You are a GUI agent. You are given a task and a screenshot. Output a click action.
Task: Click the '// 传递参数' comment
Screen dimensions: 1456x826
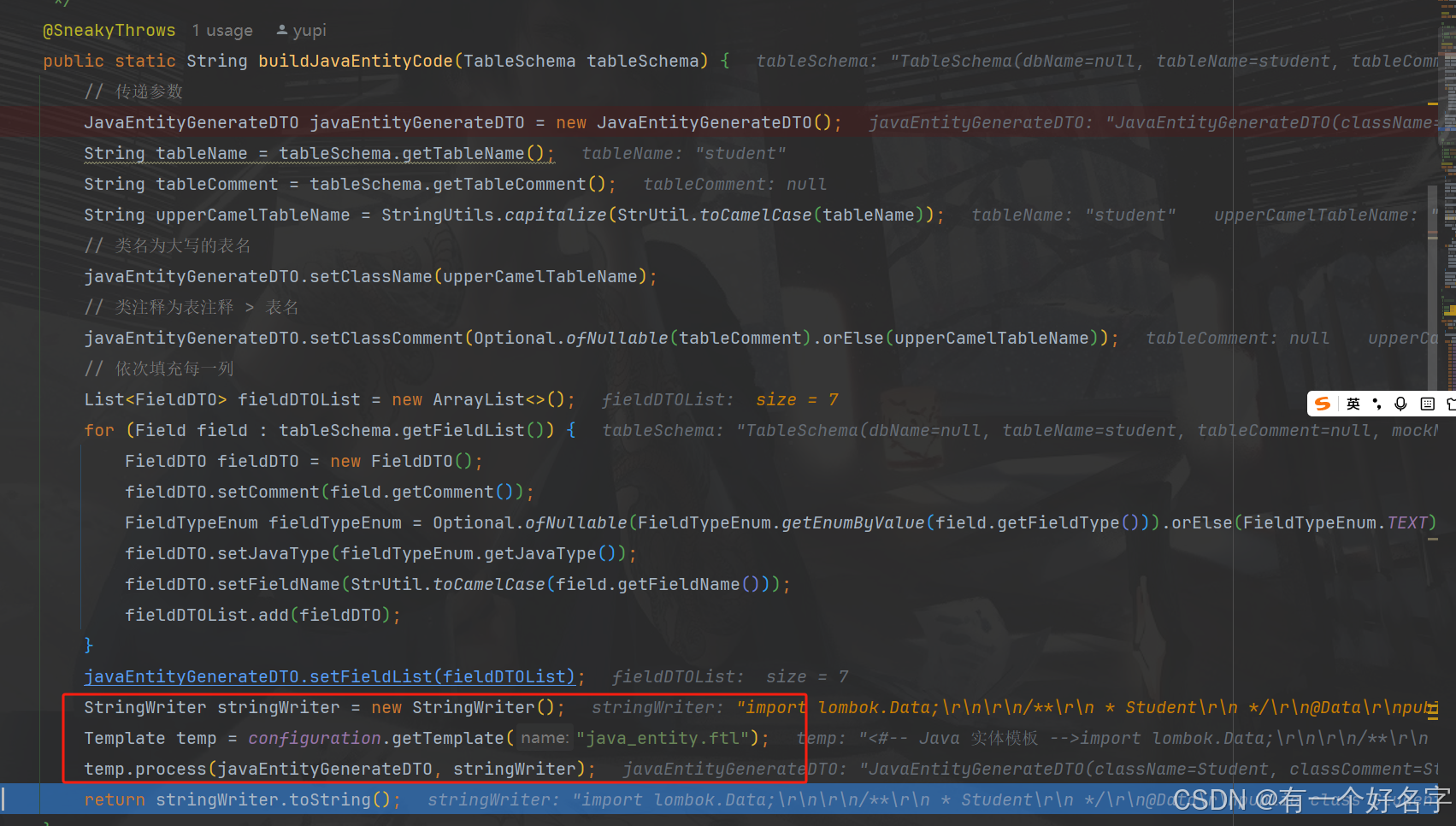tap(133, 92)
